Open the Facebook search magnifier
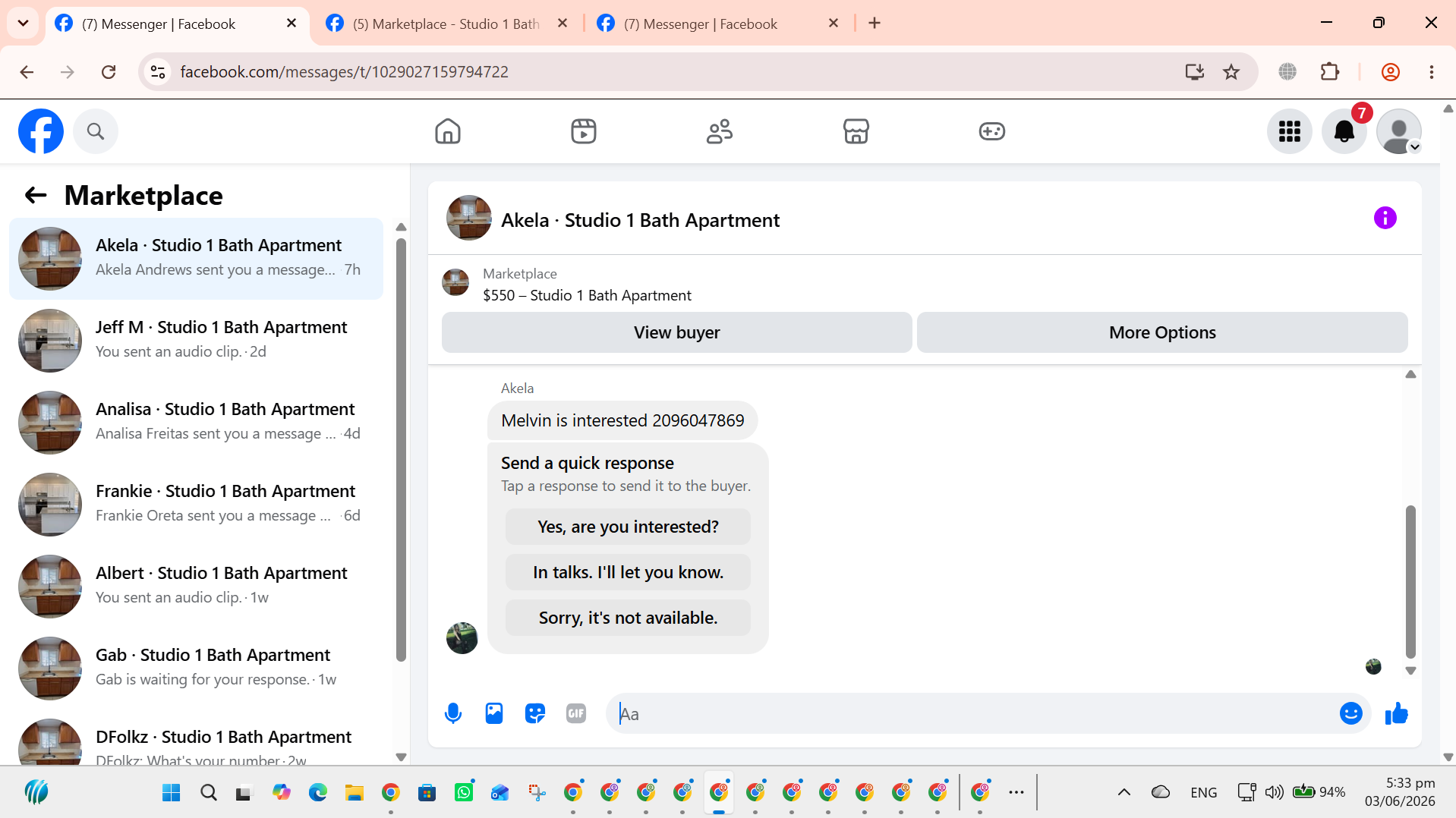This screenshot has width=1456, height=818. pyautogui.click(x=96, y=131)
